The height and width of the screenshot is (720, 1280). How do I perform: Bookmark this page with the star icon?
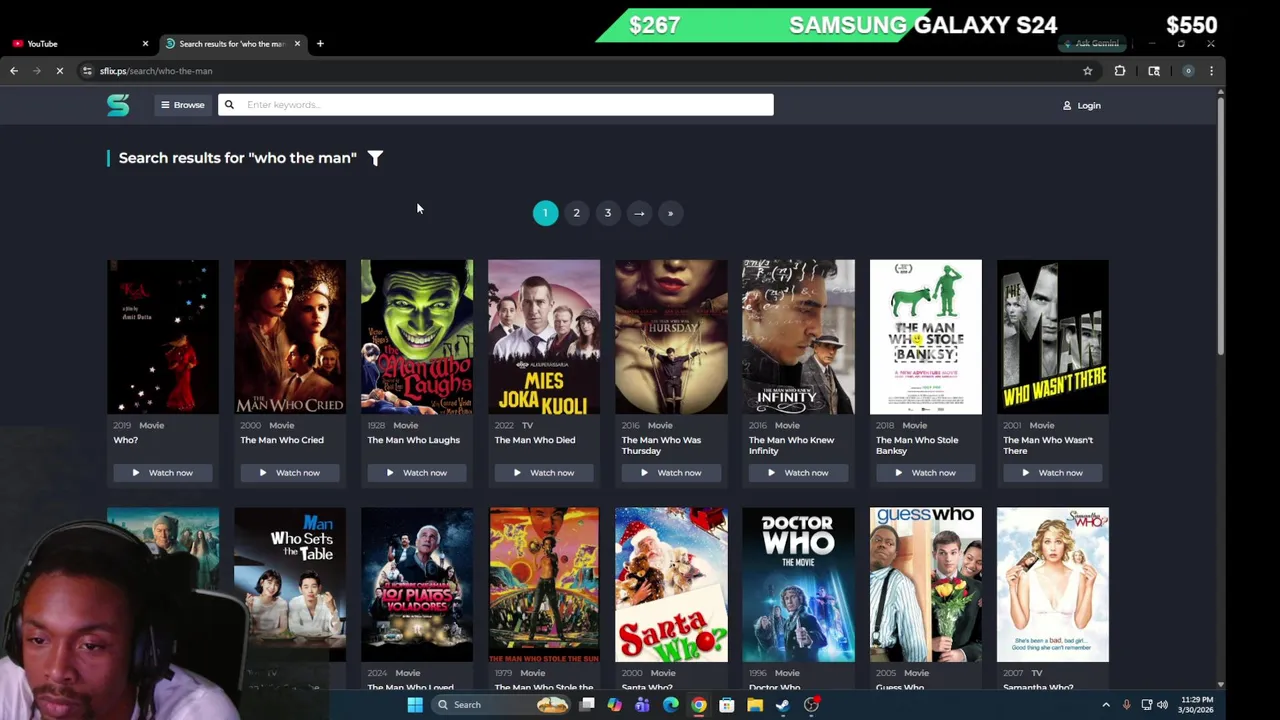pos(1087,71)
